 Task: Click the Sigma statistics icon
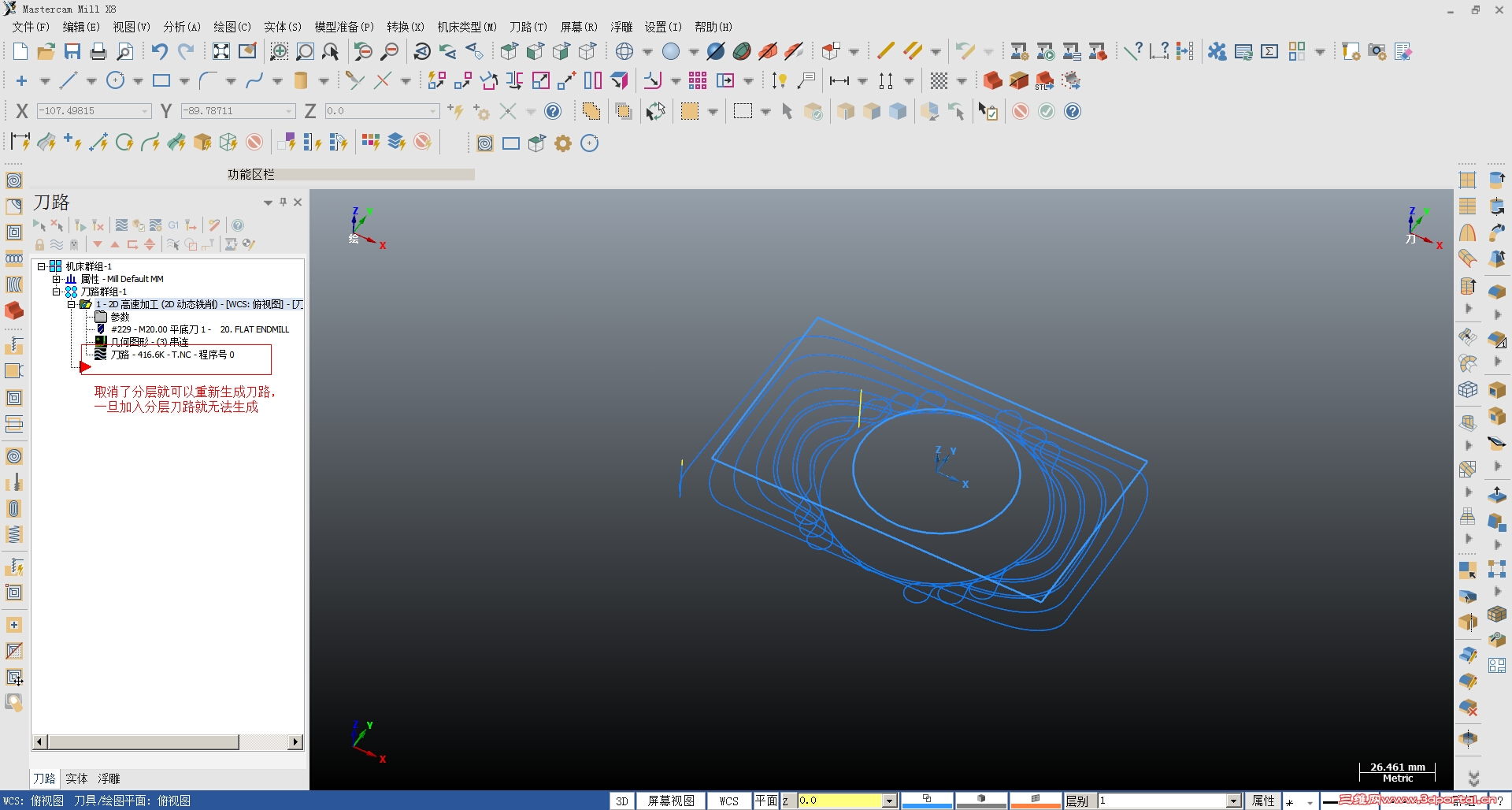[1269, 52]
